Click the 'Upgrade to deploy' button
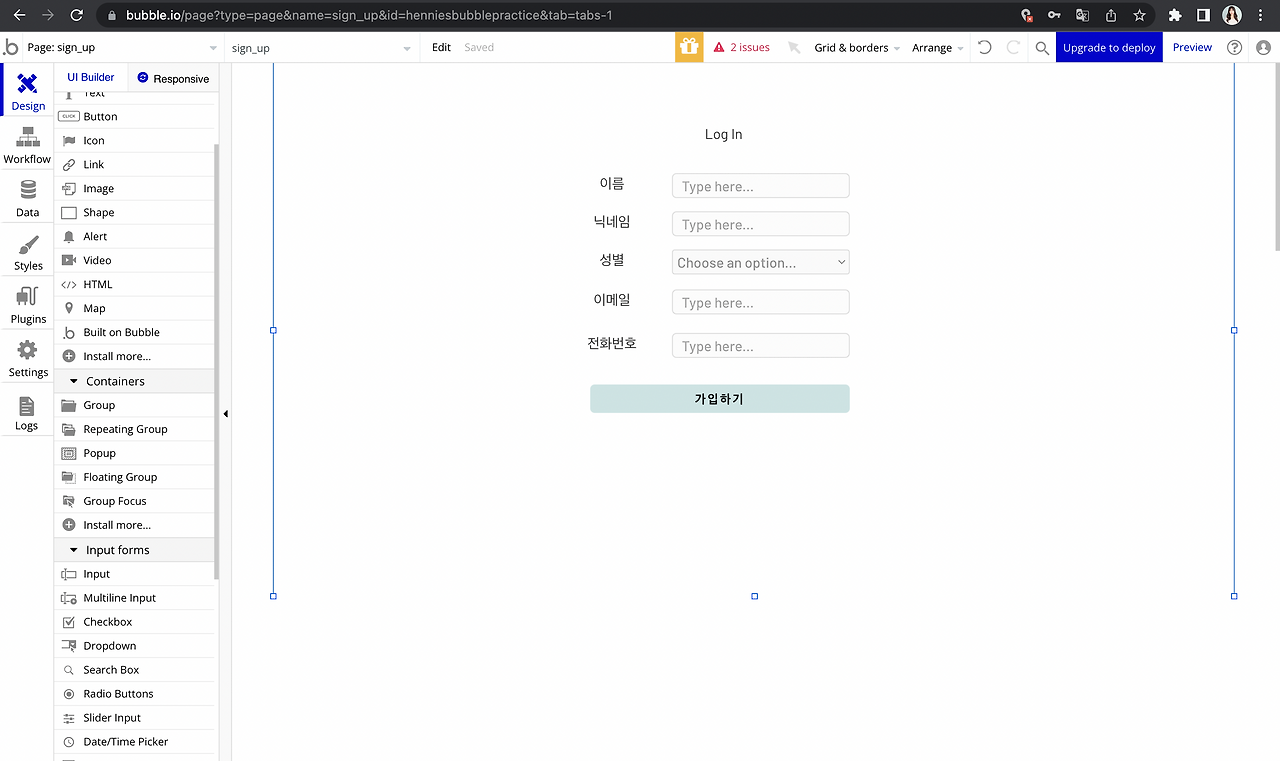The image size is (1280, 761). point(1109,47)
